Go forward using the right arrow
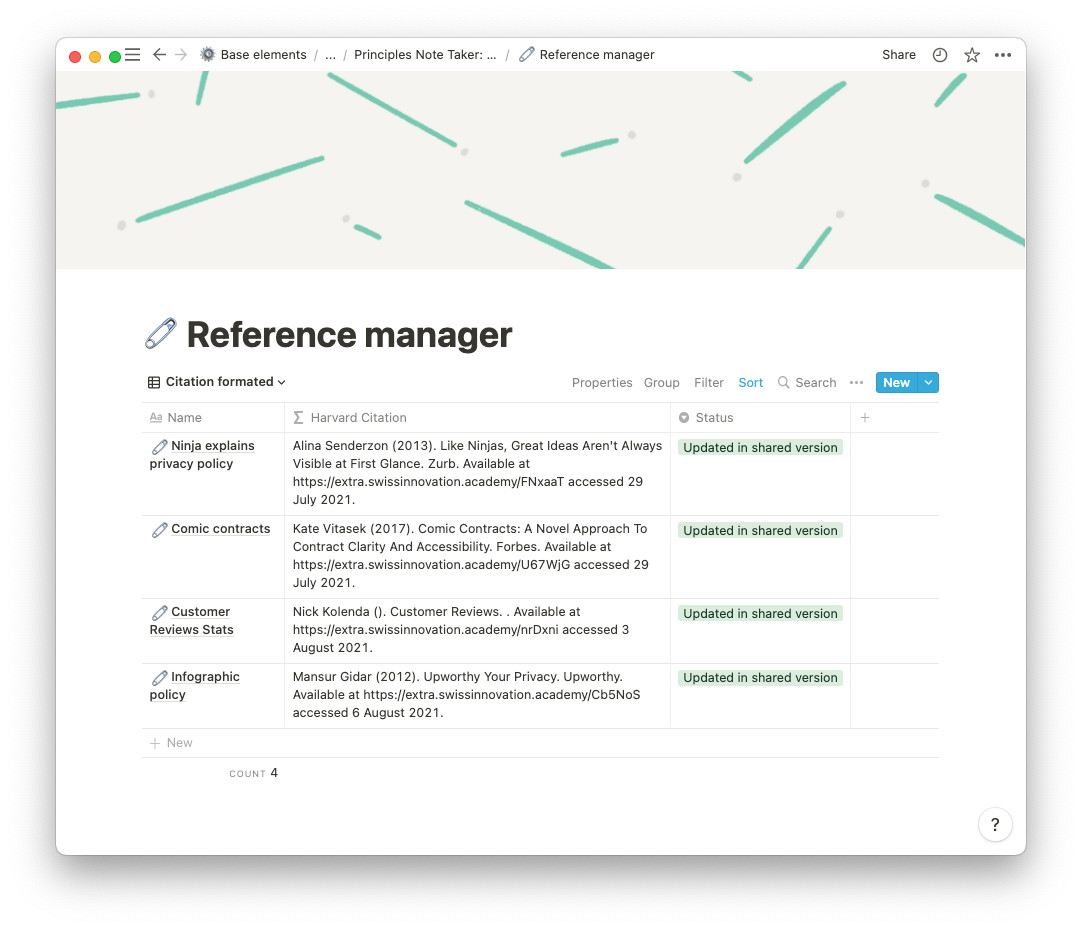1082x929 pixels. click(181, 55)
